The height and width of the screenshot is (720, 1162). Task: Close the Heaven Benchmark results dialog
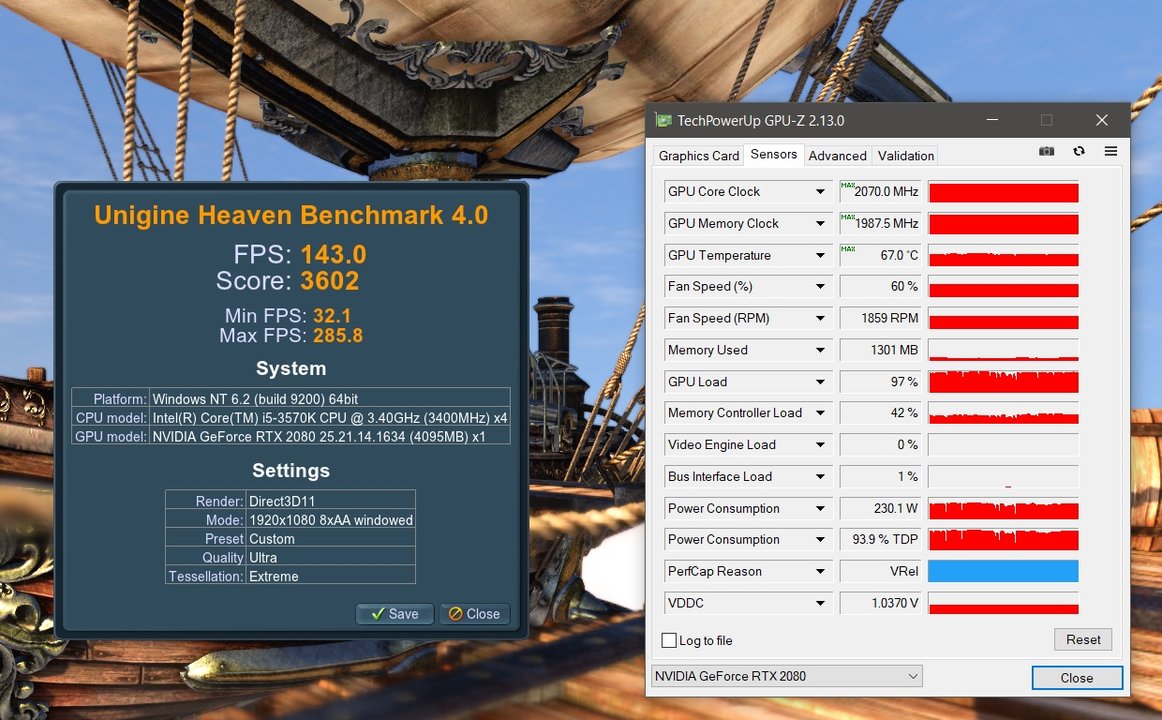[x=474, y=614]
